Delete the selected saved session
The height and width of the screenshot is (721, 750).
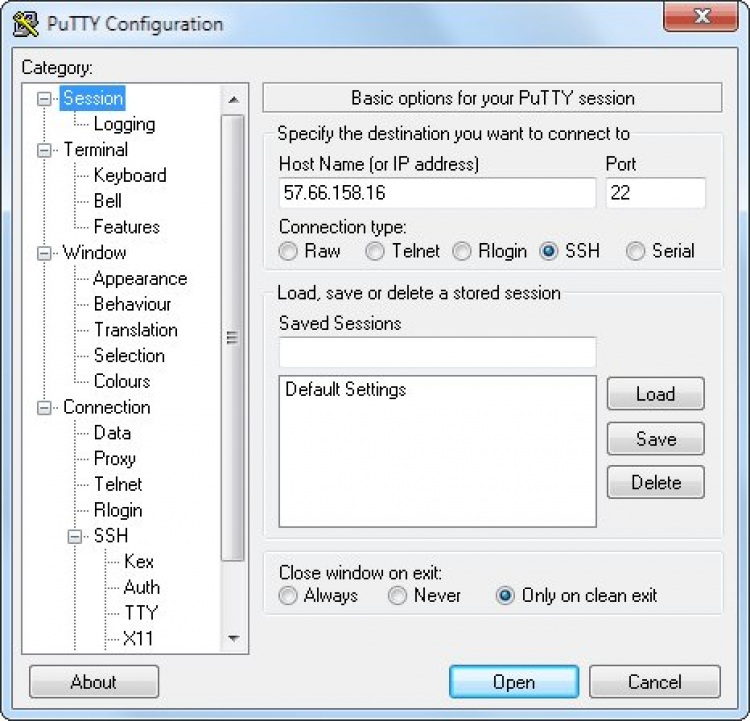pos(656,482)
